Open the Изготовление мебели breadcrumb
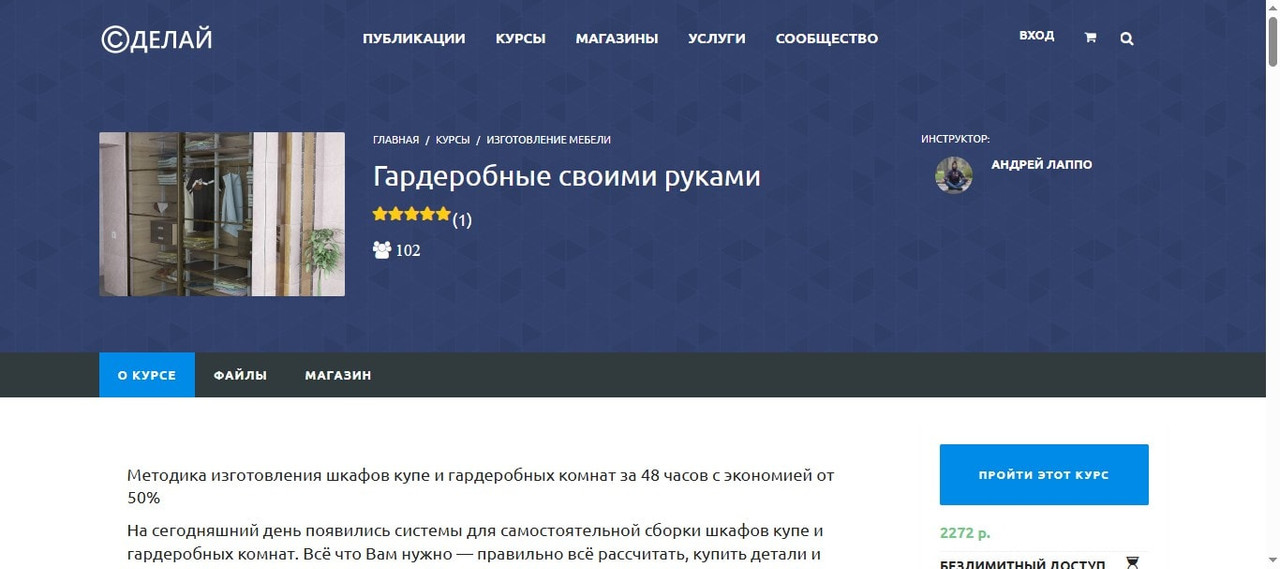Image resolution: width=1280 pixels, height=569 pixels. click(x=548, y=140)
